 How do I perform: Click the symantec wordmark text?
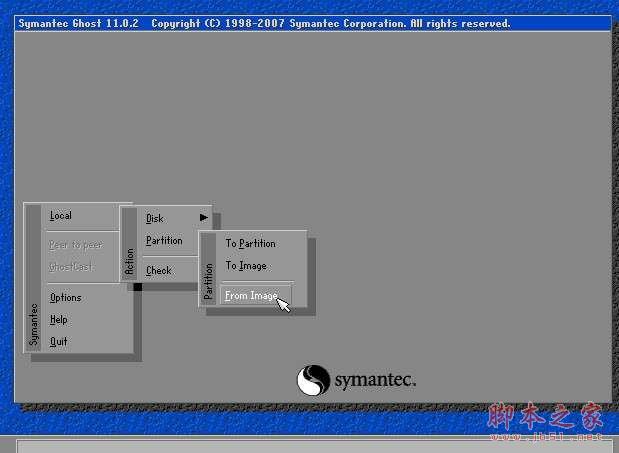point(374,380)
